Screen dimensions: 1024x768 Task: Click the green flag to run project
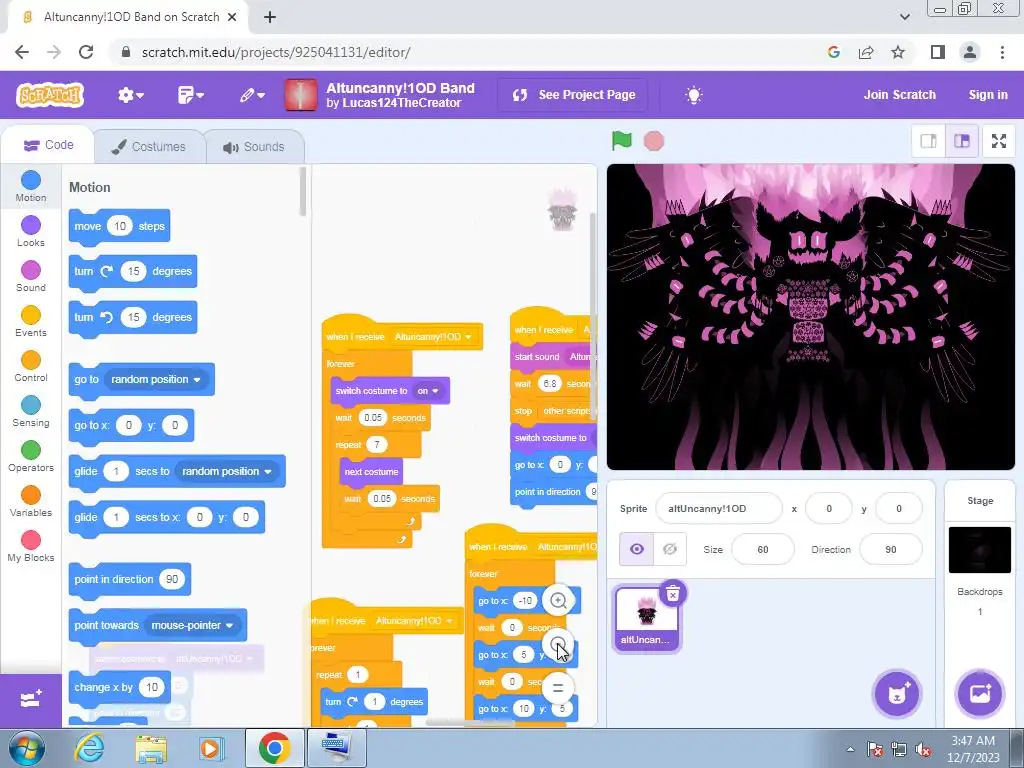(622, 140)
